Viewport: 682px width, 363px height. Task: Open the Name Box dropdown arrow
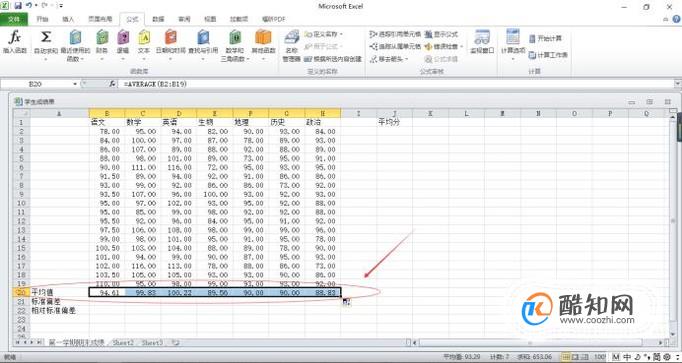click(75, 84)
